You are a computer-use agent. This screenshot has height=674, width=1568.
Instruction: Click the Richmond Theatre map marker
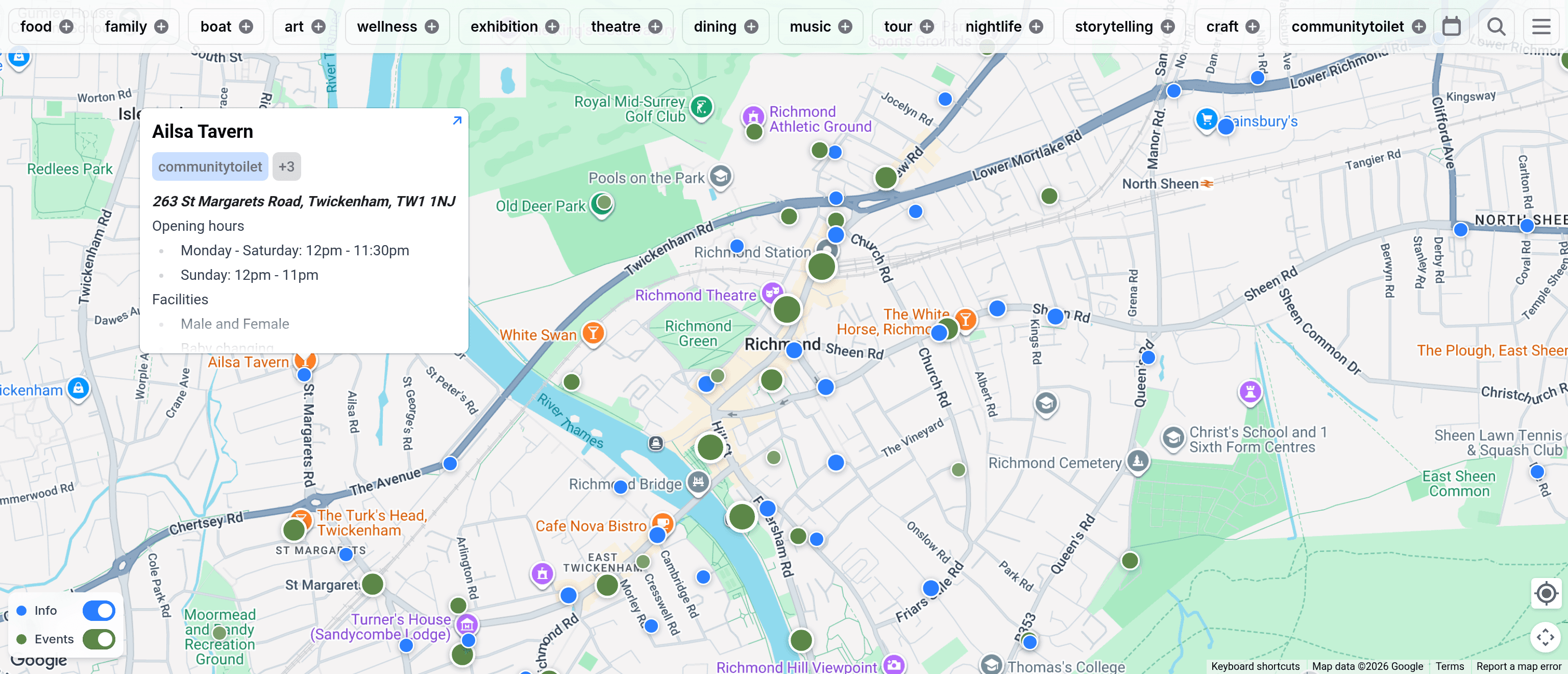(x=772, y=293)
